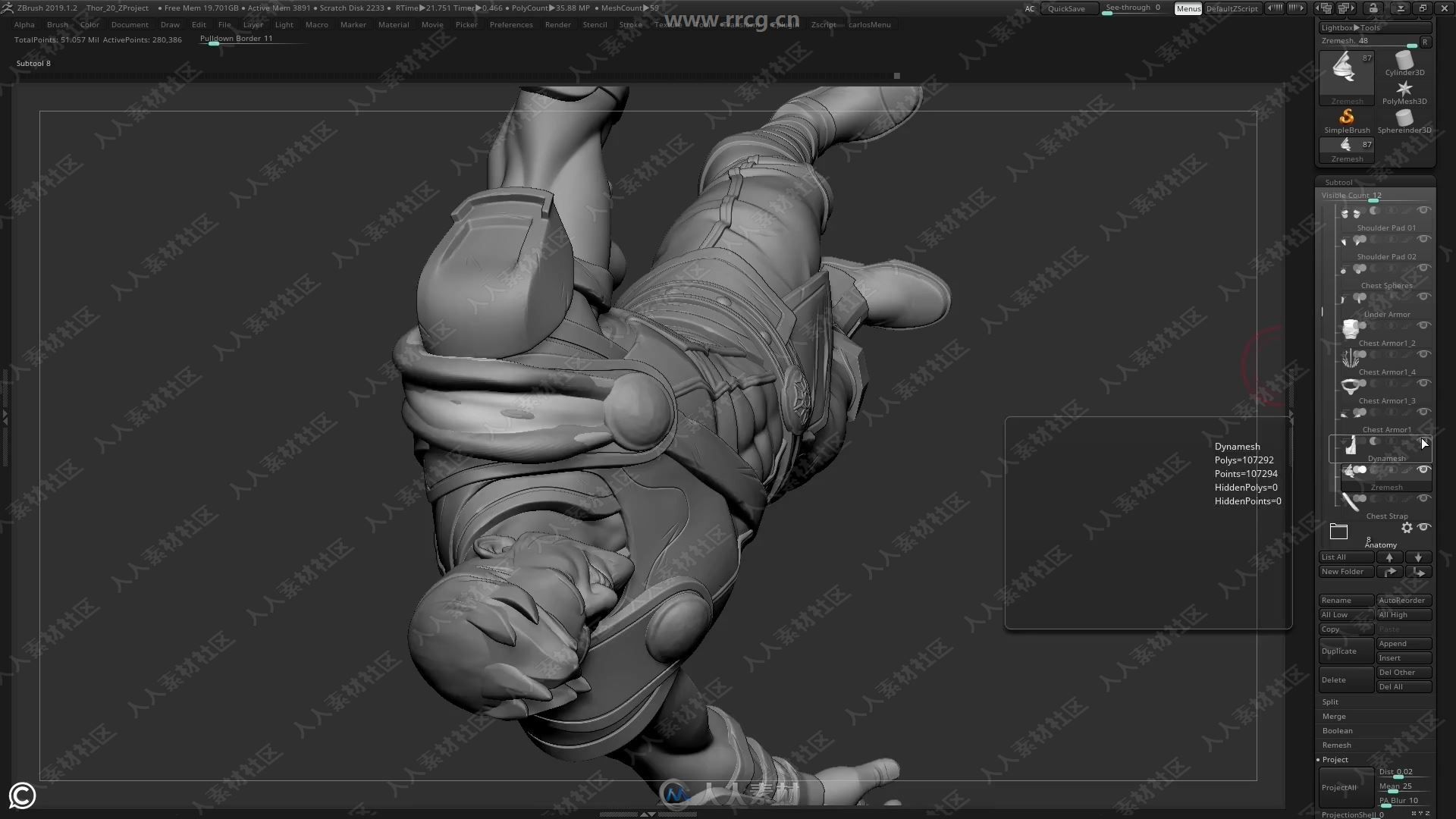Expand the Remesh section
Screen dimensions: 1456x819
(x=1336, y=745)
